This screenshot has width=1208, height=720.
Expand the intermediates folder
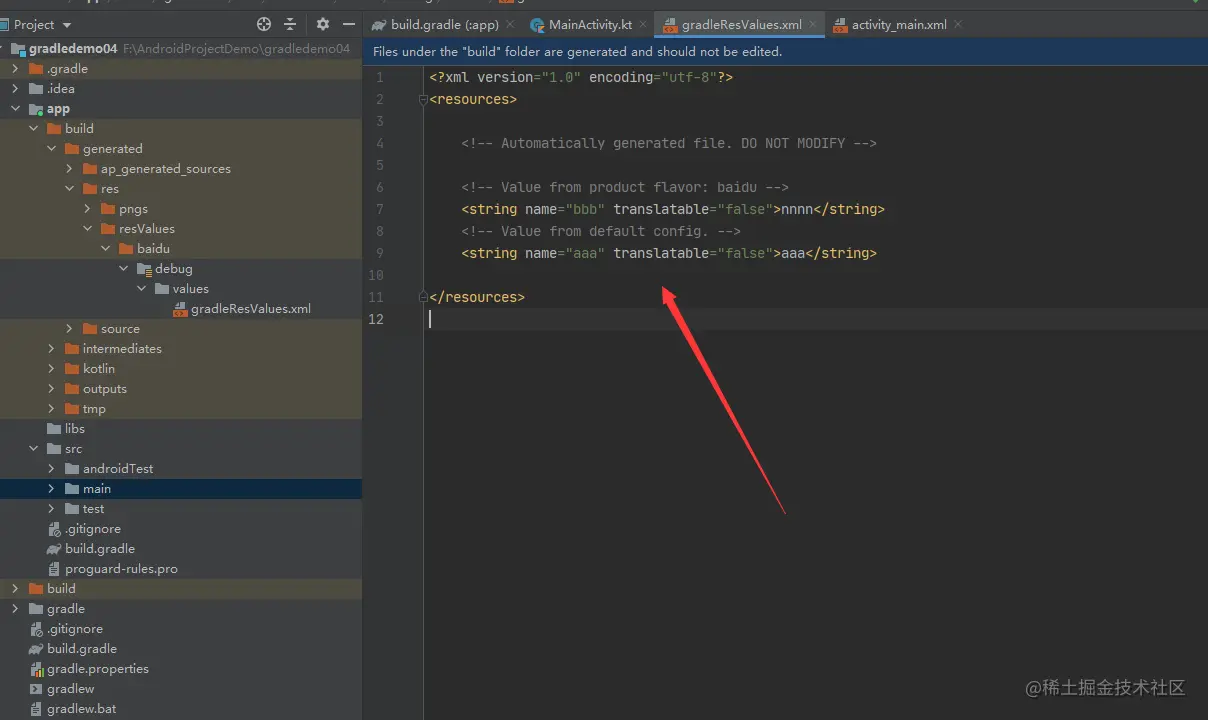click(x=51, y=349)
